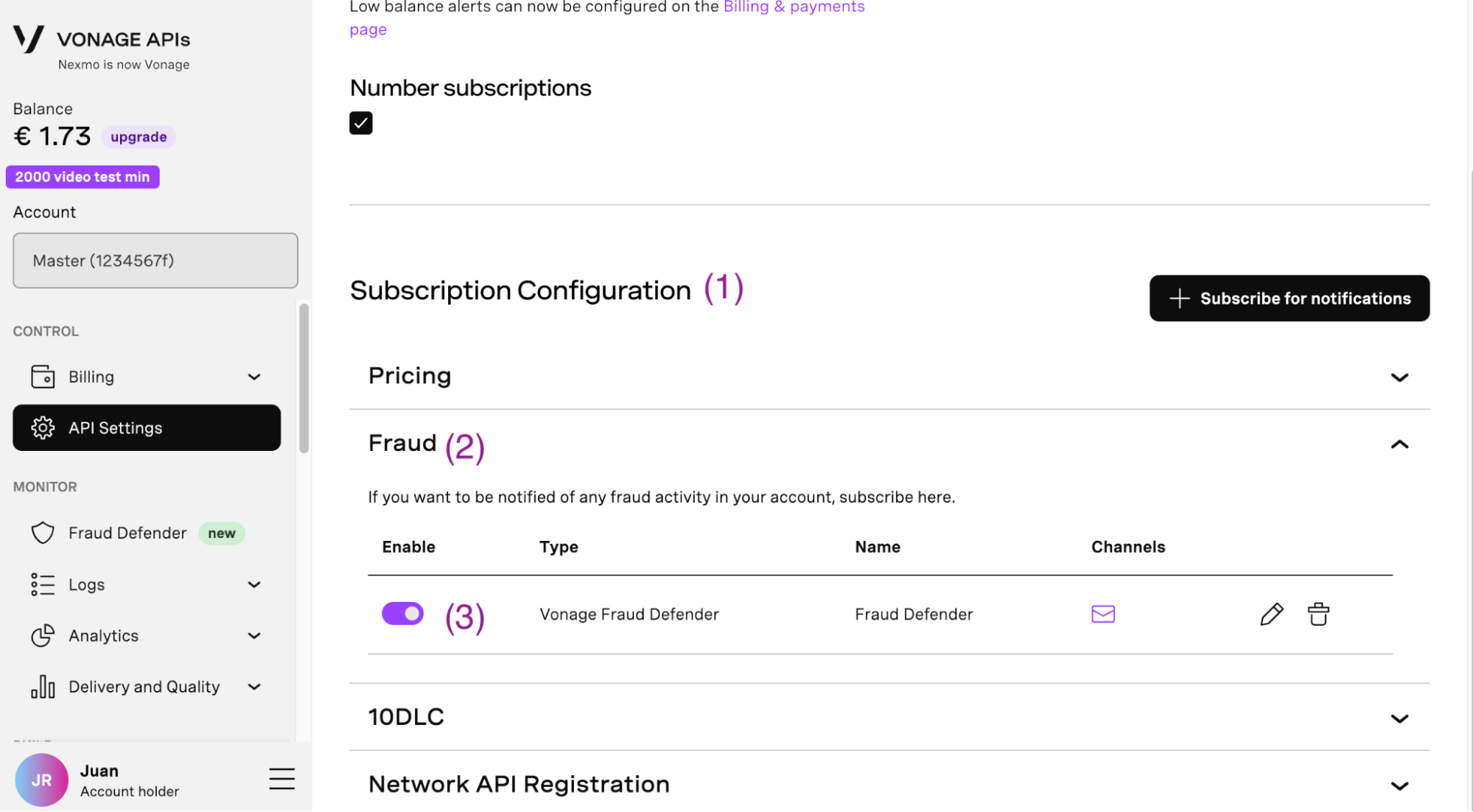This screenshot has height=812, width=1473.
Task: Click Subscribe for notifications
Action: tap(1288, 298)
